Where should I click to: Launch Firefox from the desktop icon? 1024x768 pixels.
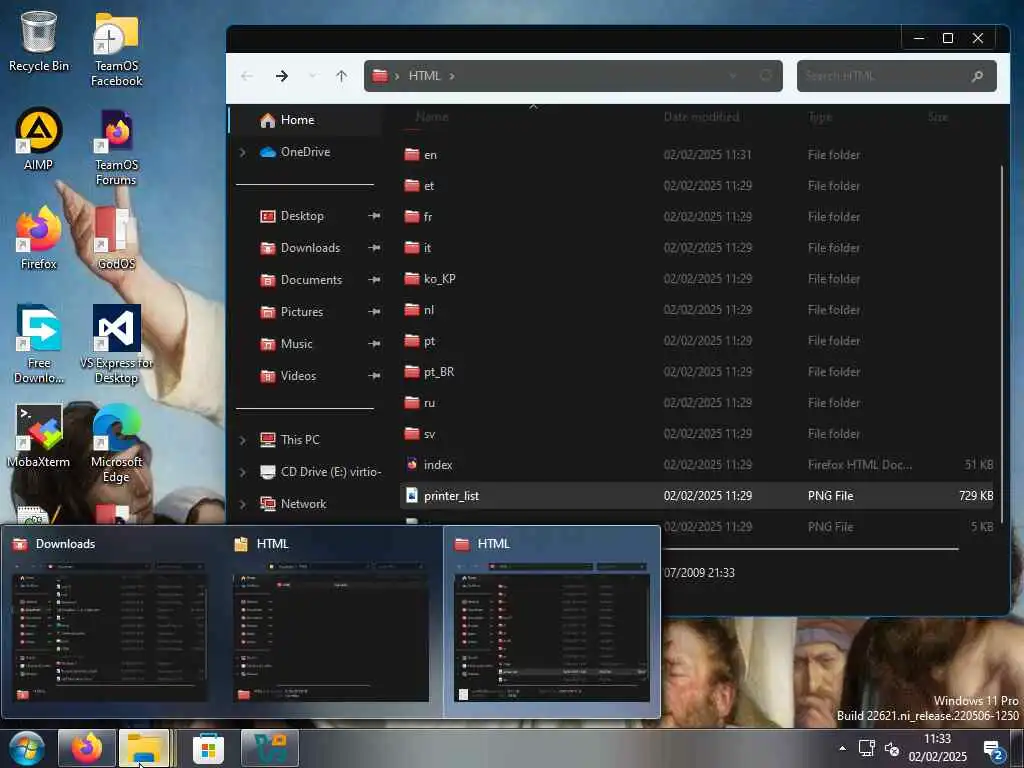click(39, 238)
